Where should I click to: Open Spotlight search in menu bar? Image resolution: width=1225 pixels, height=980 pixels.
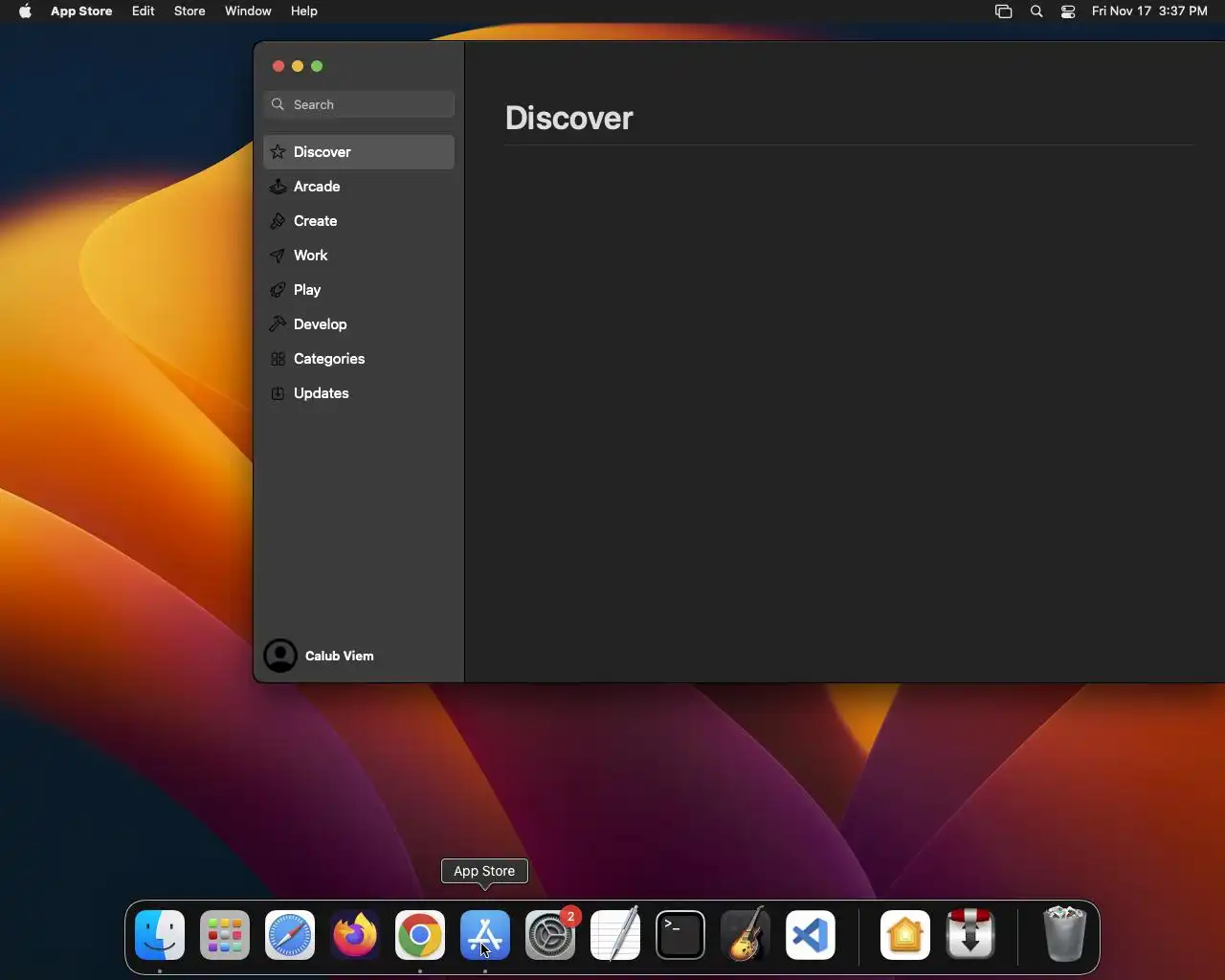click(1036, 11)
